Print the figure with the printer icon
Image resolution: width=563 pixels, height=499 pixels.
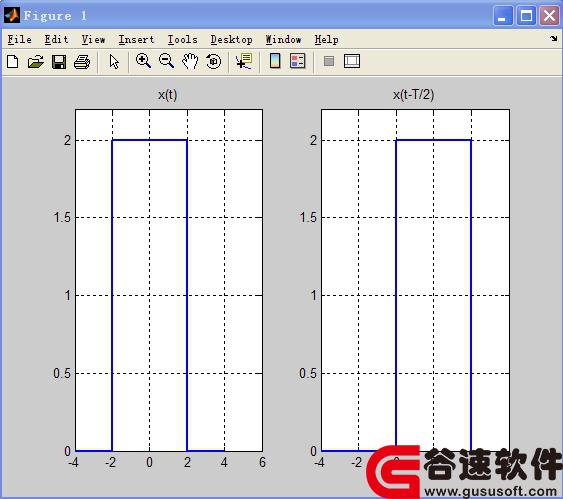tap(82, 62)
